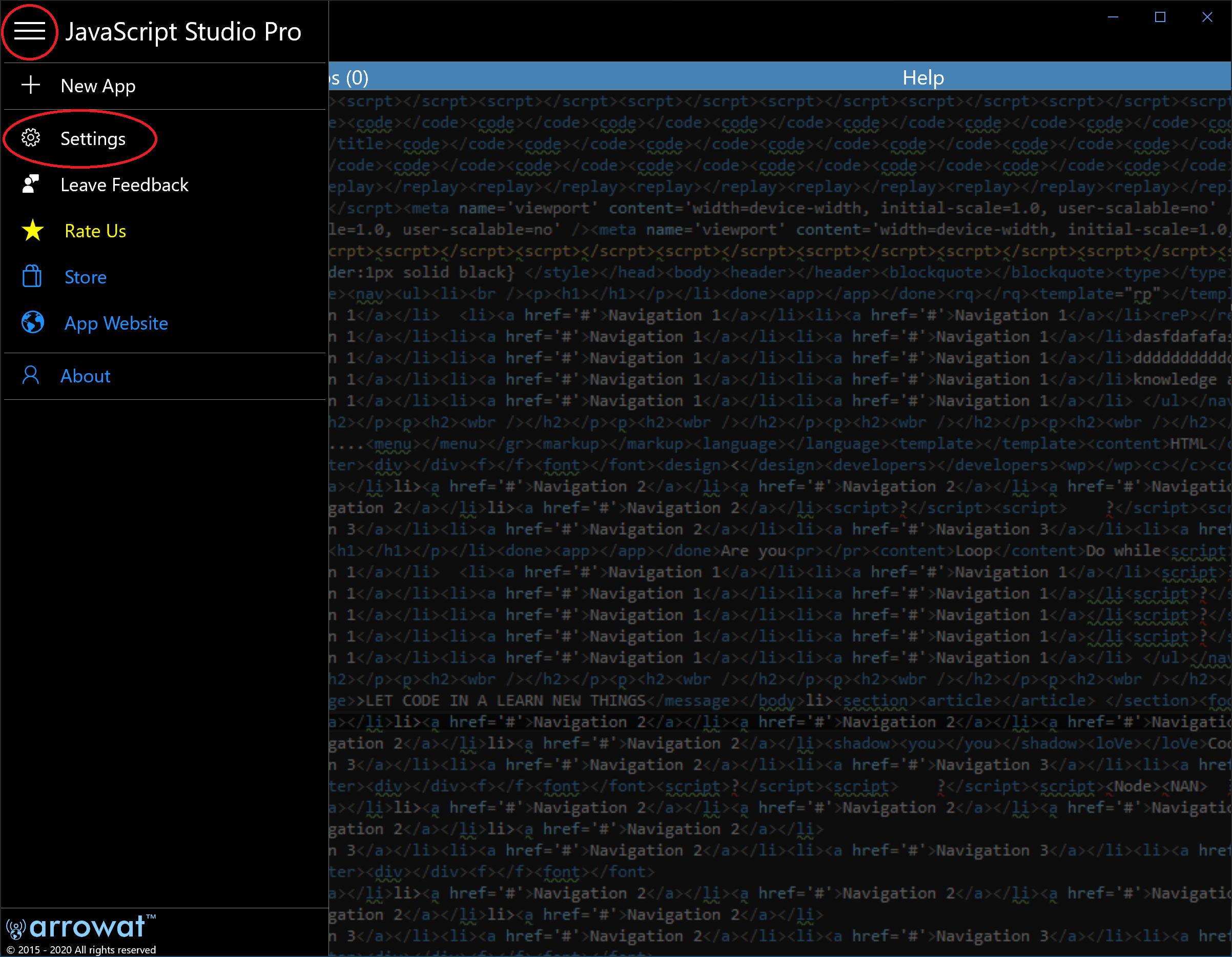Image resolution: width=1232 pixels, height=957 pixels.
Task: Click the yellow Rate Us star
Action: click(32, 230)
